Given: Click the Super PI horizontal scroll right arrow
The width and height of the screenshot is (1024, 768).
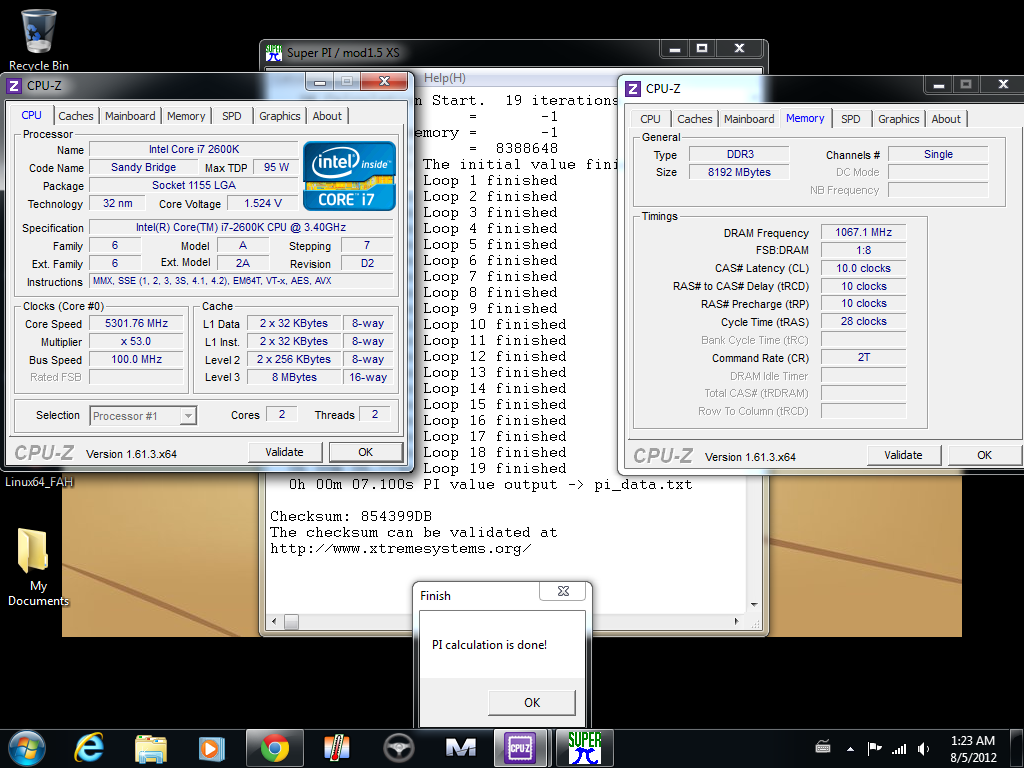Looking at the screenshot, I should click(x=737, y=622).
